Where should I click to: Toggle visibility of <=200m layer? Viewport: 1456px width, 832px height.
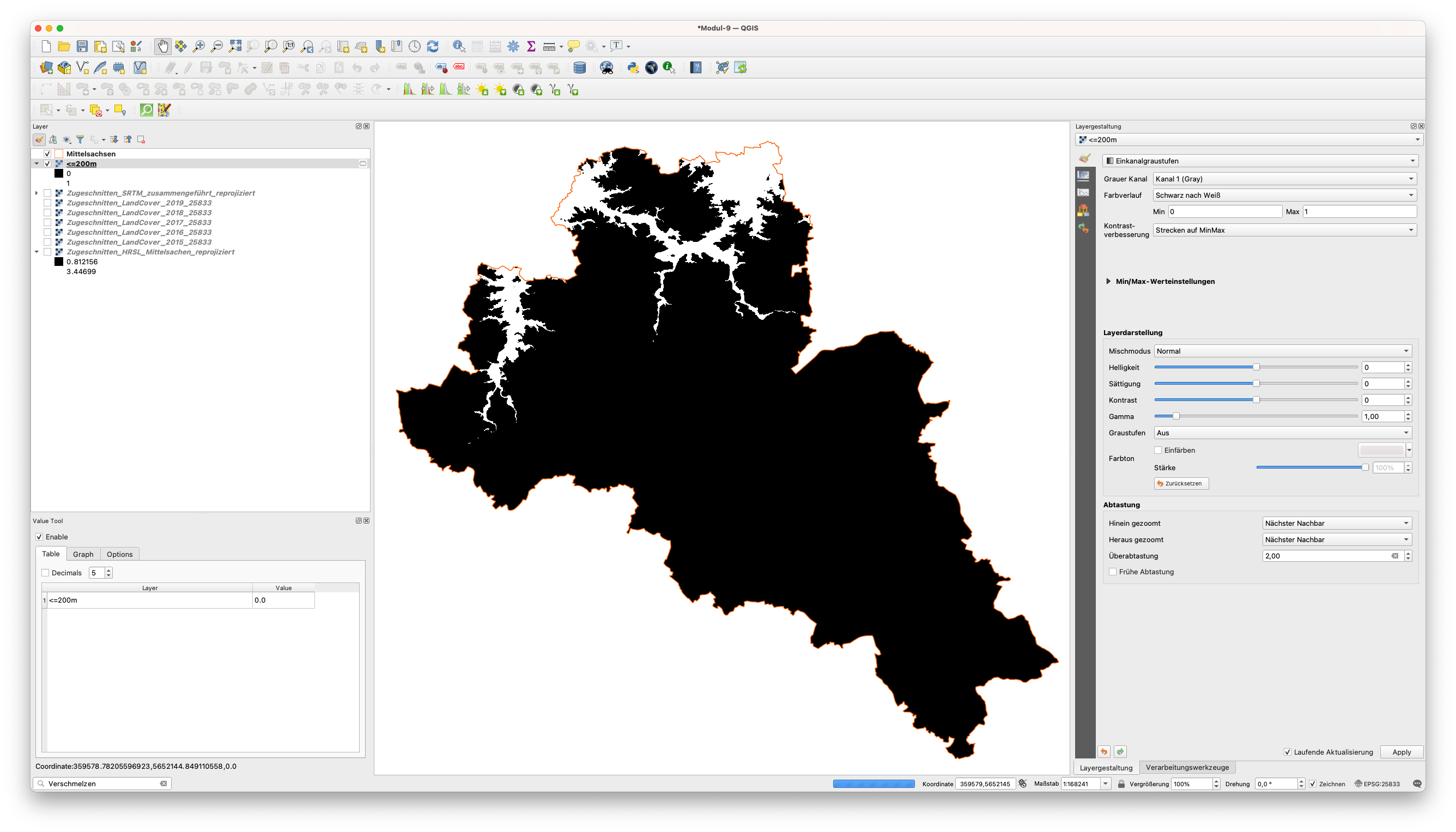coord(47,163)
